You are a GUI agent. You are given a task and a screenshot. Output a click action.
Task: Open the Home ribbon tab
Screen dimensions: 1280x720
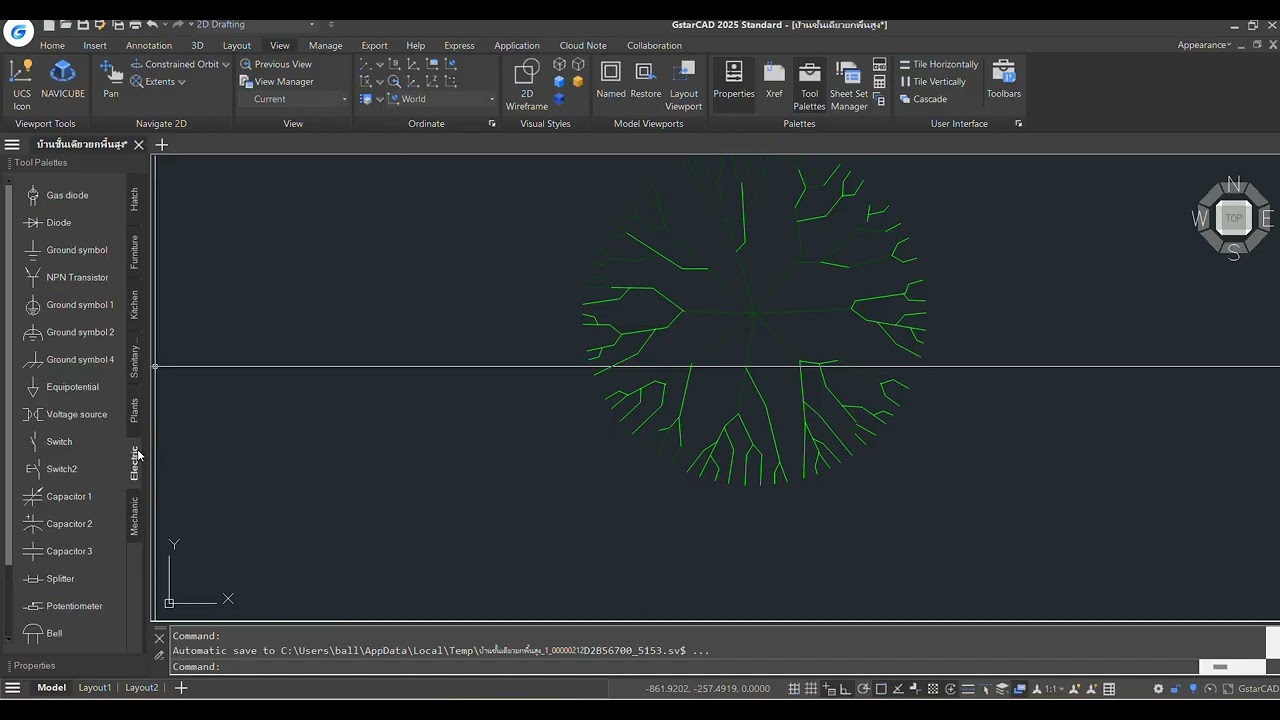click(52, 45)
